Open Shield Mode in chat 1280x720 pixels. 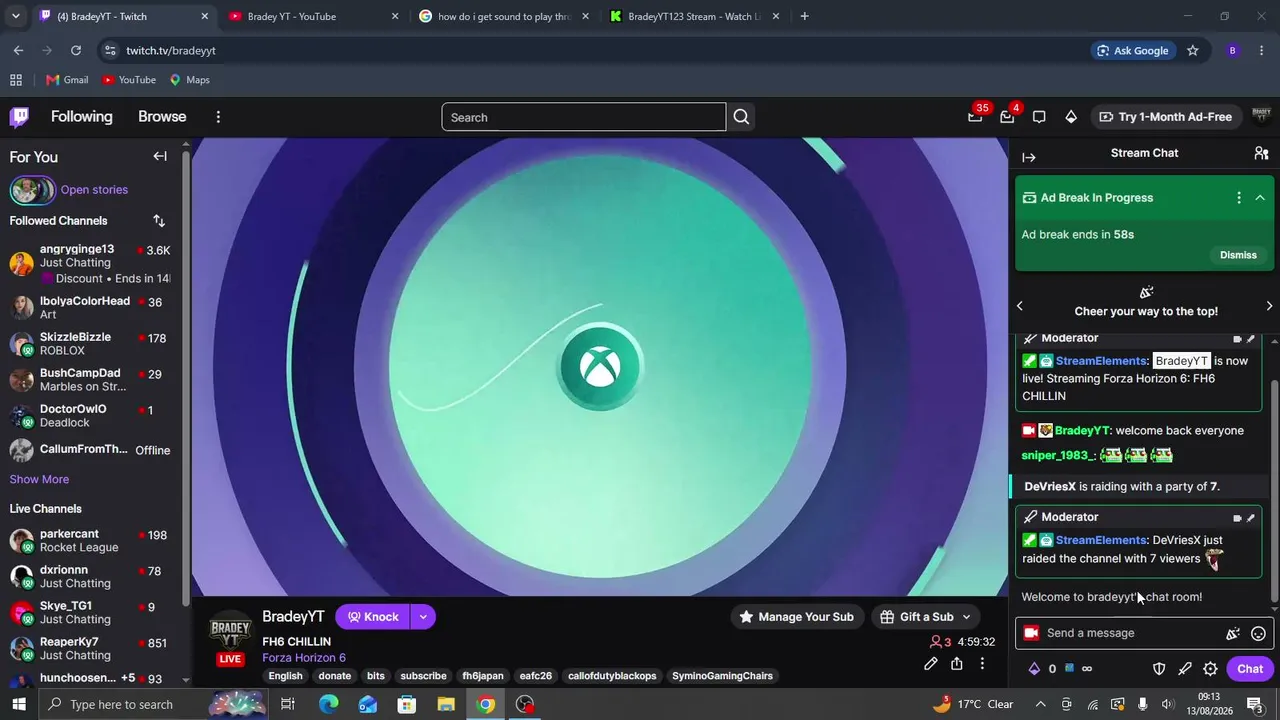pyautogui.click(x=1159, y=669)
